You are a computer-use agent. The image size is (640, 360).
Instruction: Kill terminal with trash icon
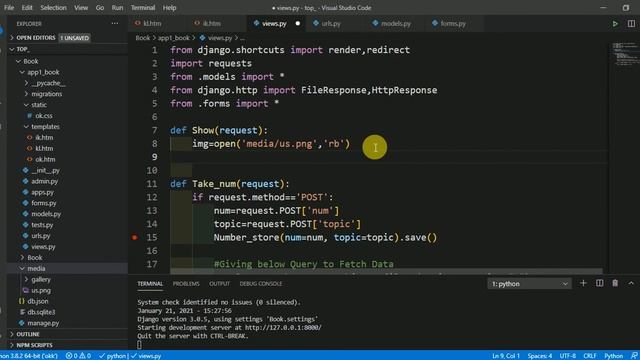tap(615, 283)
